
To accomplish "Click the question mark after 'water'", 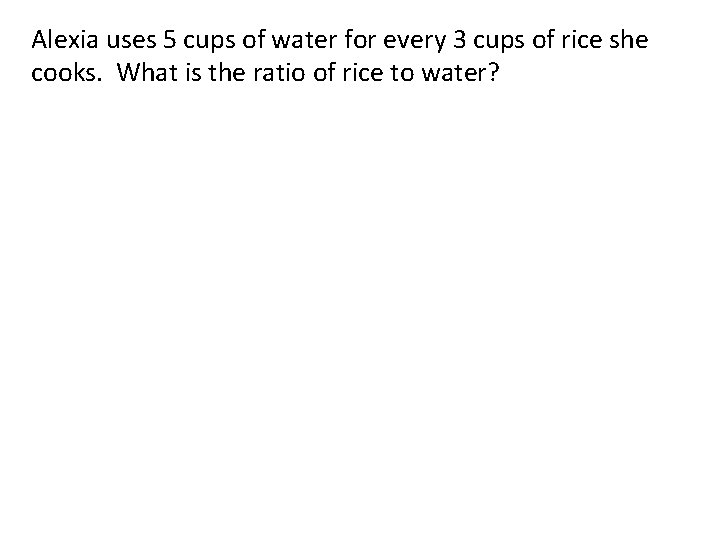I will click(494, 73).
